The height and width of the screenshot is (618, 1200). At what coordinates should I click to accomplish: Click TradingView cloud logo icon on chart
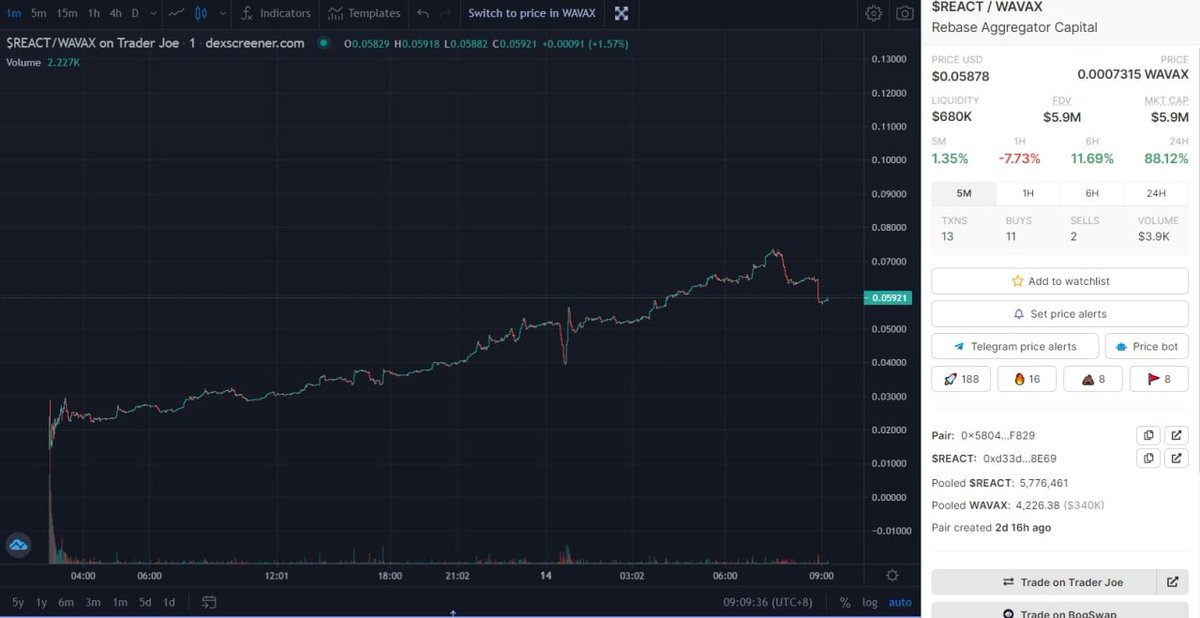pos(18,545)
